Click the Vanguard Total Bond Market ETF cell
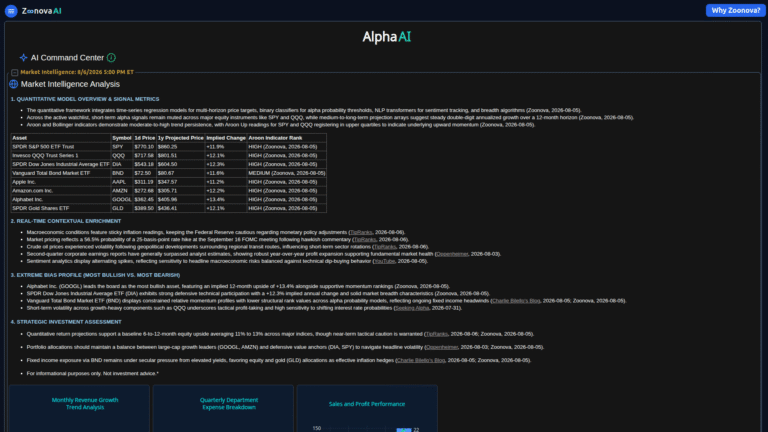 [61, 173]
